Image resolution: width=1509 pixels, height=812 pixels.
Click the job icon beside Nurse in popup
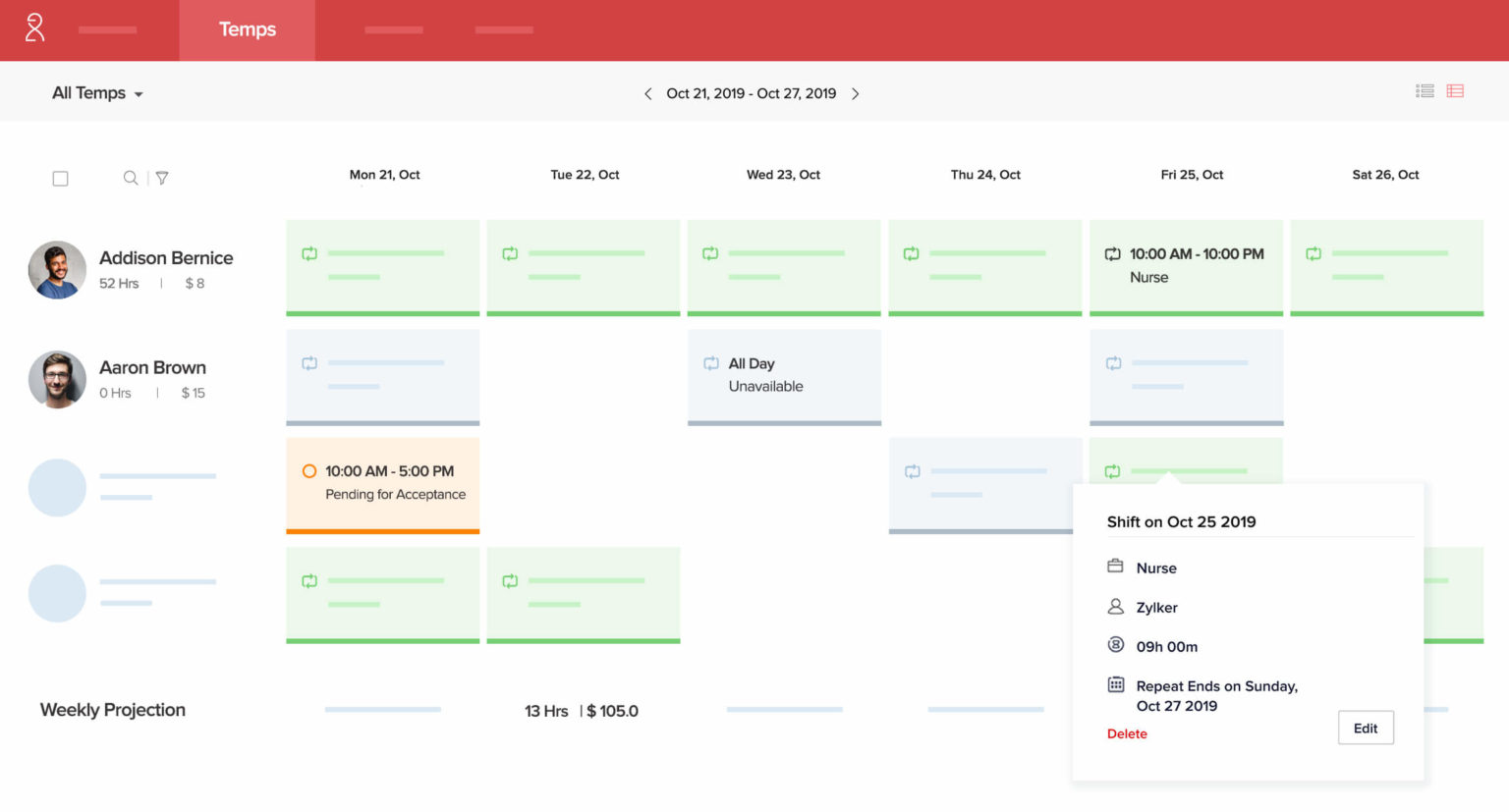1115,567
